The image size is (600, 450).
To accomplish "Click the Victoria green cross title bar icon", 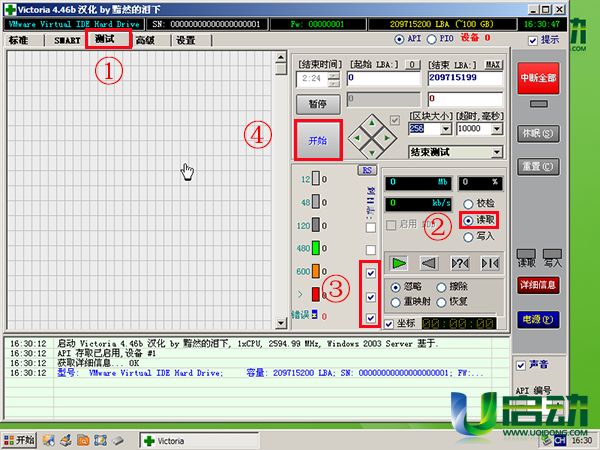I will (10, 9).
